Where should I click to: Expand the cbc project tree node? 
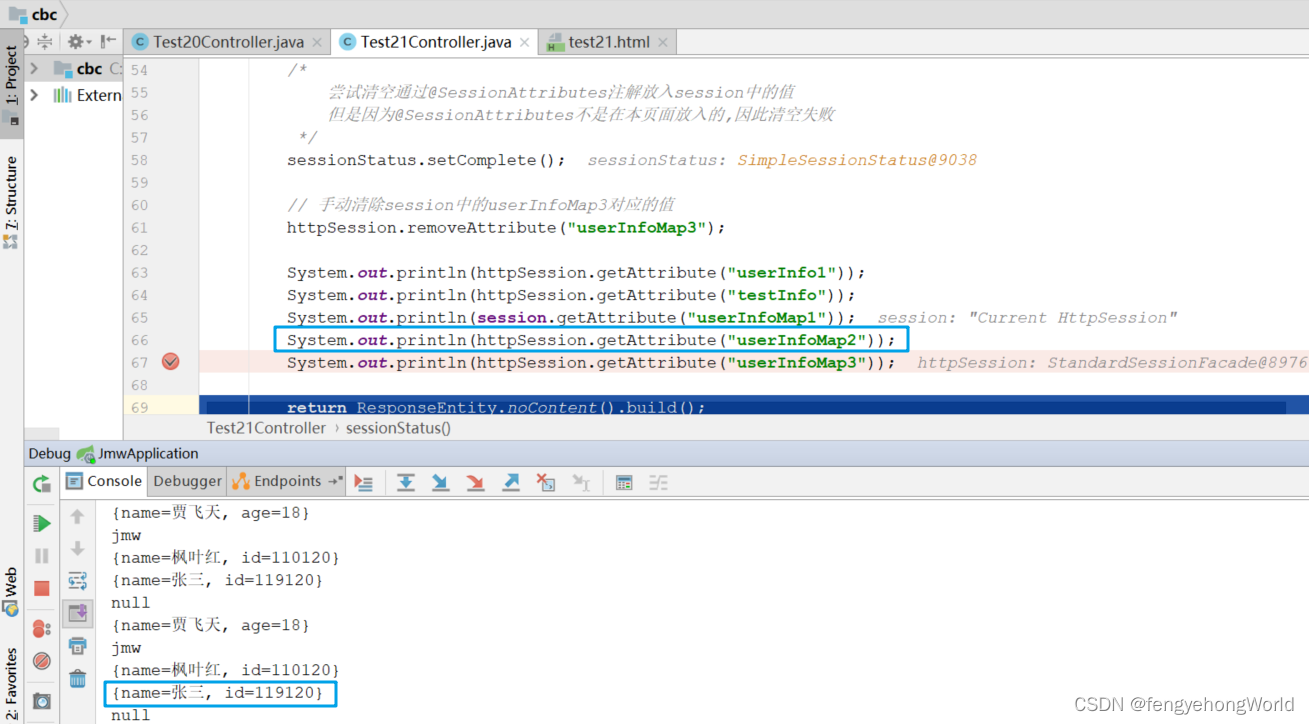[34, 68]
